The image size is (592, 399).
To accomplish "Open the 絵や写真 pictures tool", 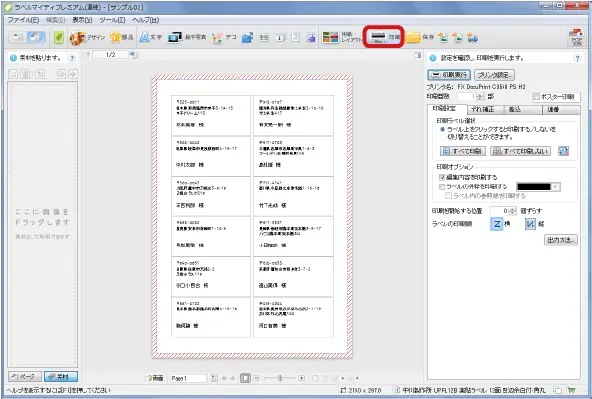I will (187, 37).
